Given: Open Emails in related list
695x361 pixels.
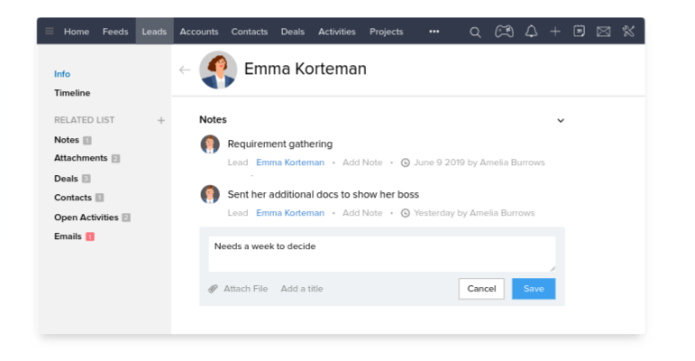Looking at the screenshot, I should click(68, 236).
